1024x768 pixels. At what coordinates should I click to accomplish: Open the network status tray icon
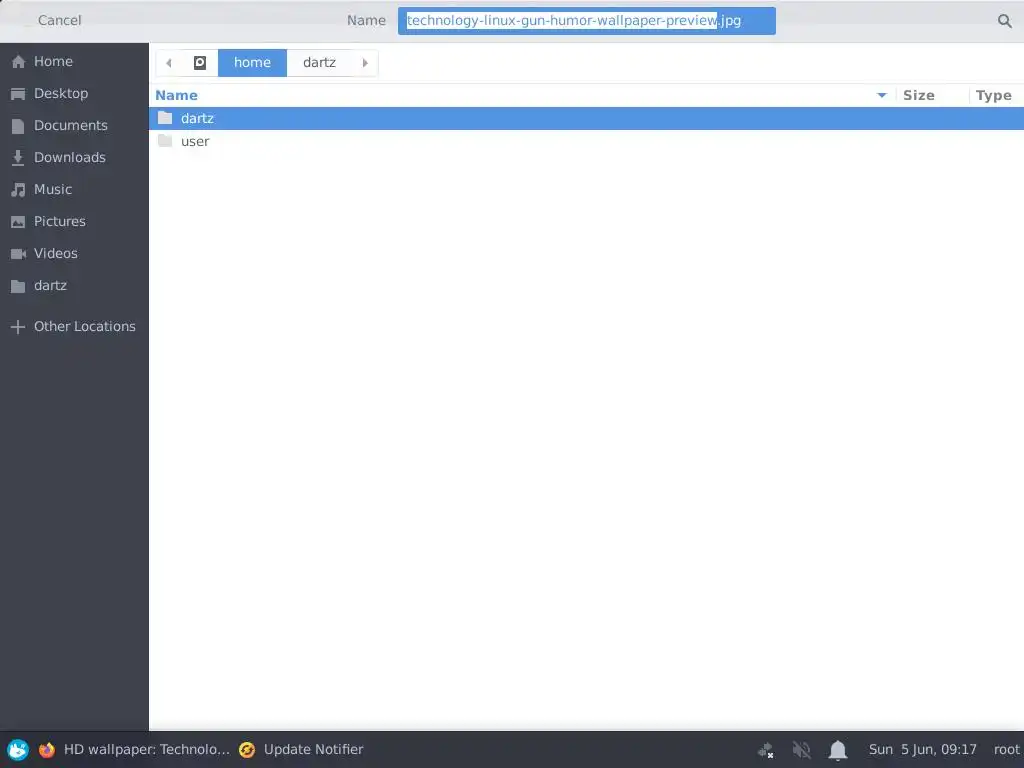coord(765,750)
